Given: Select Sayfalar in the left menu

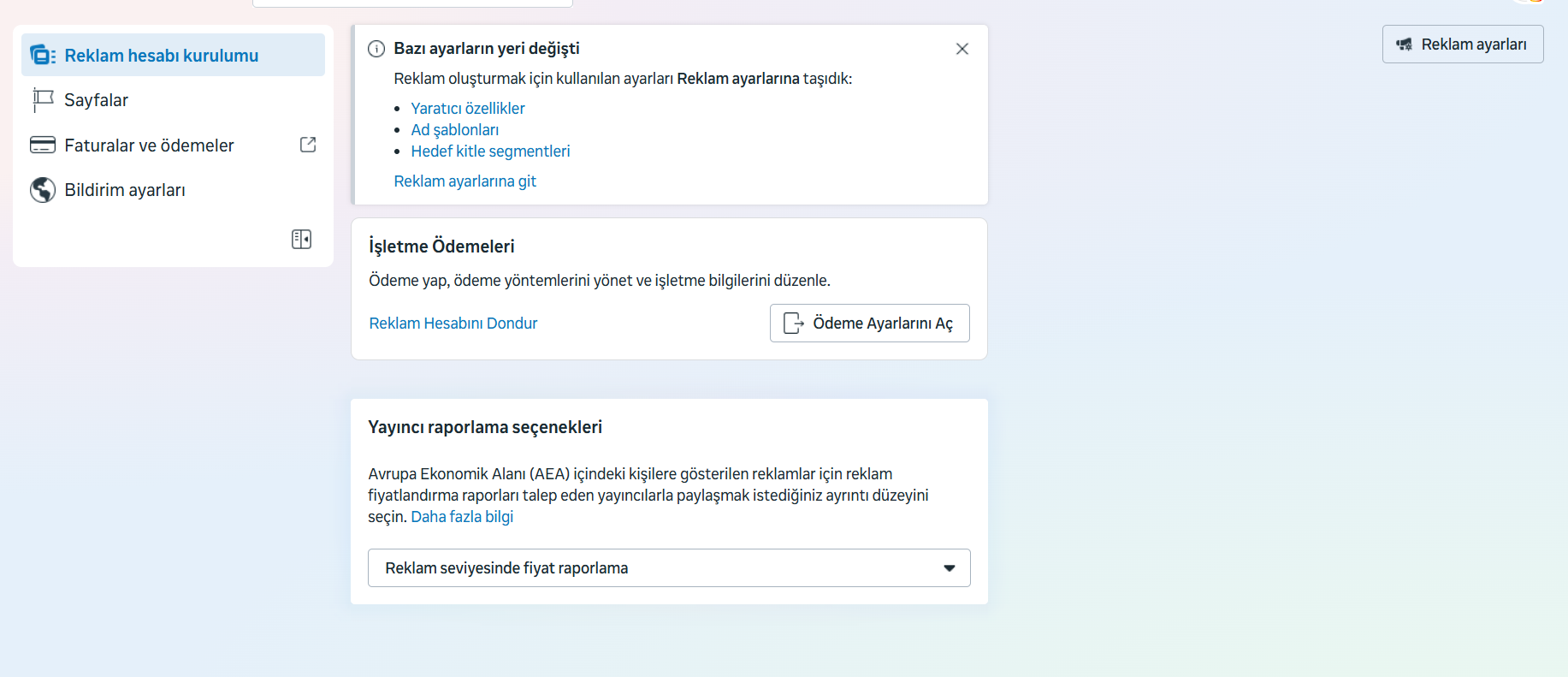Looking at the screenshot, I should coord(96,100).
